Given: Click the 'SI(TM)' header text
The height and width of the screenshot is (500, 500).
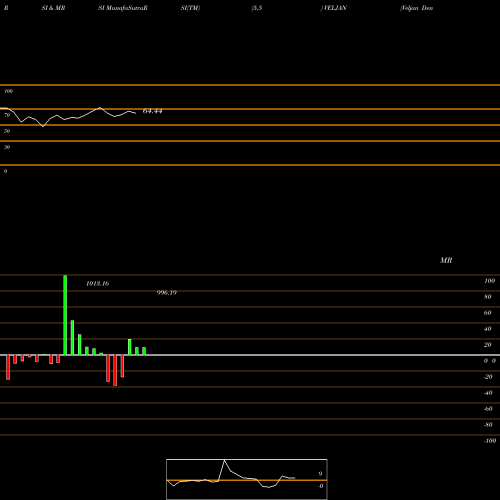Looking at the screenshot, I should coord(190,8).
